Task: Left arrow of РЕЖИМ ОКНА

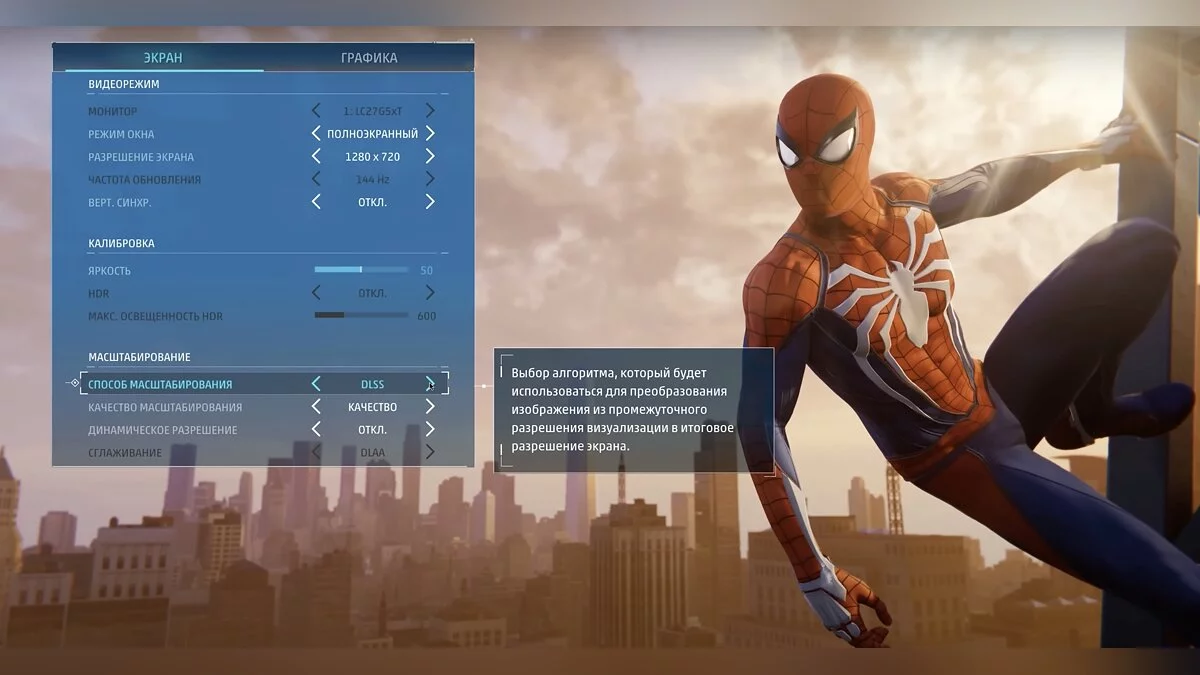Action: (x=316, y=134)
